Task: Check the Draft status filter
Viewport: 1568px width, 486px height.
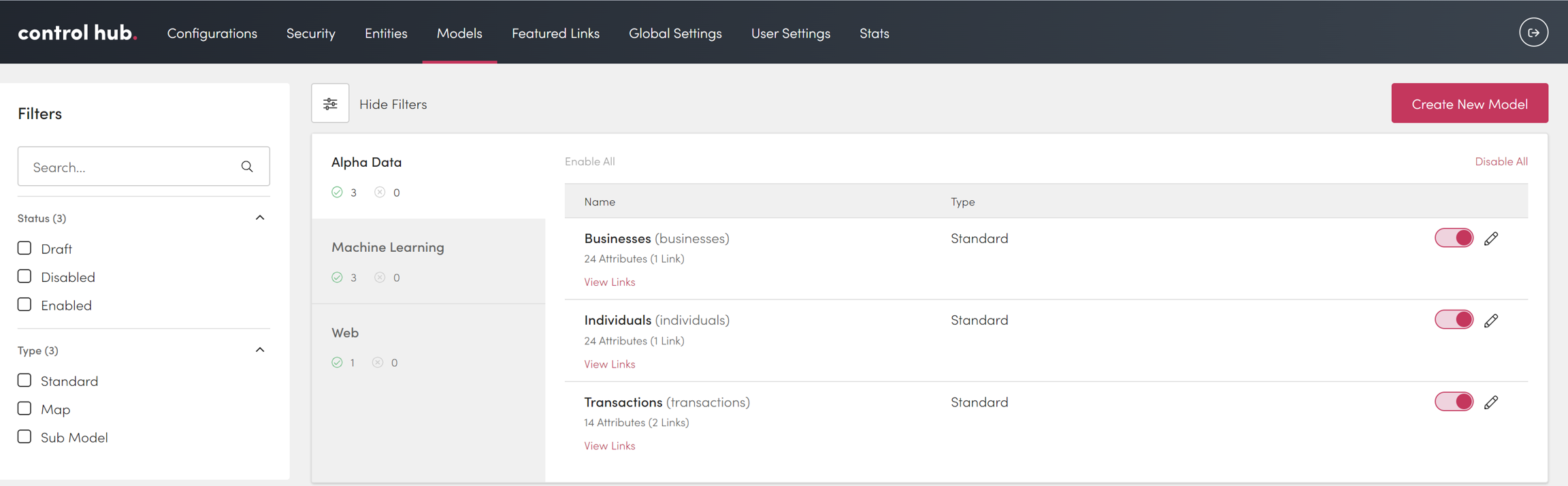Action: (x=25, y=248)
